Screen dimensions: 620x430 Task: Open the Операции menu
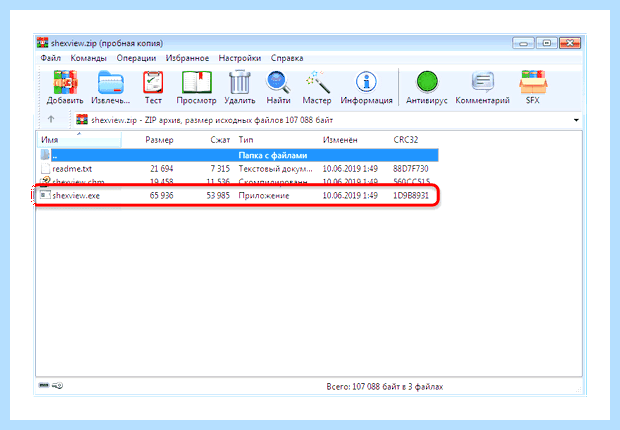(136, 58)
